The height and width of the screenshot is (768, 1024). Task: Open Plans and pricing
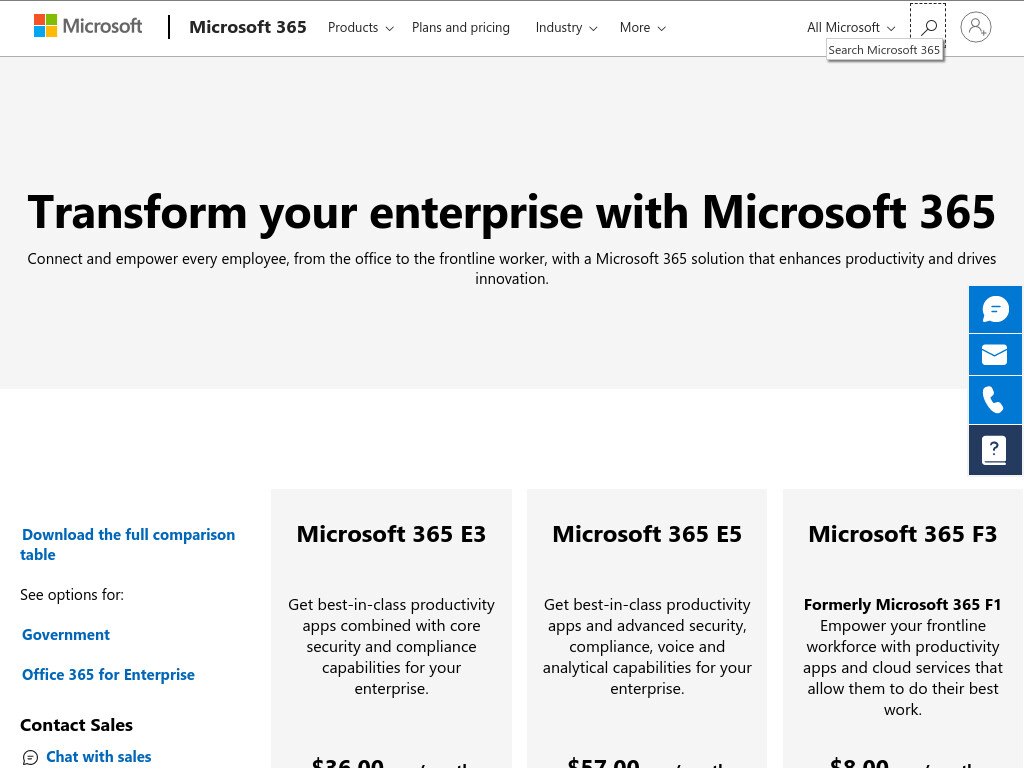pyautogui.click(x=460, y=27)
